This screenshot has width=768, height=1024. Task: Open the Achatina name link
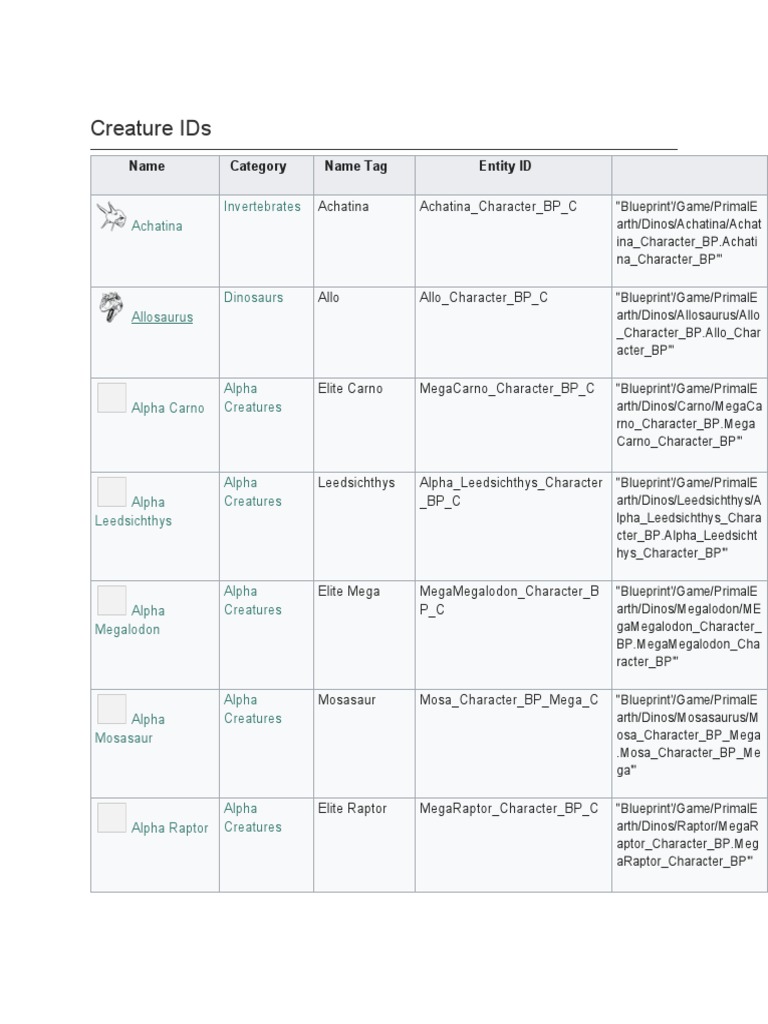(157, 226)
